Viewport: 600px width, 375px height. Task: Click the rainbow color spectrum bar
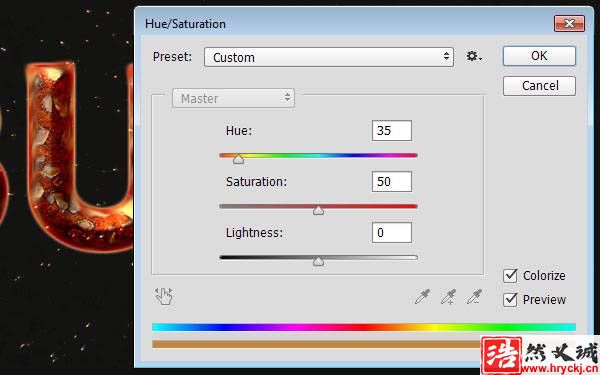click(x=364, y=327)
